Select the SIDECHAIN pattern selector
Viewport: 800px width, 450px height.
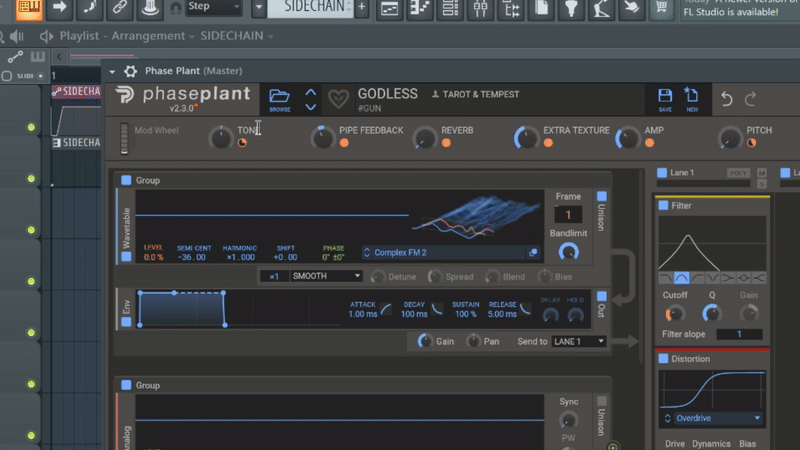coord(310,7)
